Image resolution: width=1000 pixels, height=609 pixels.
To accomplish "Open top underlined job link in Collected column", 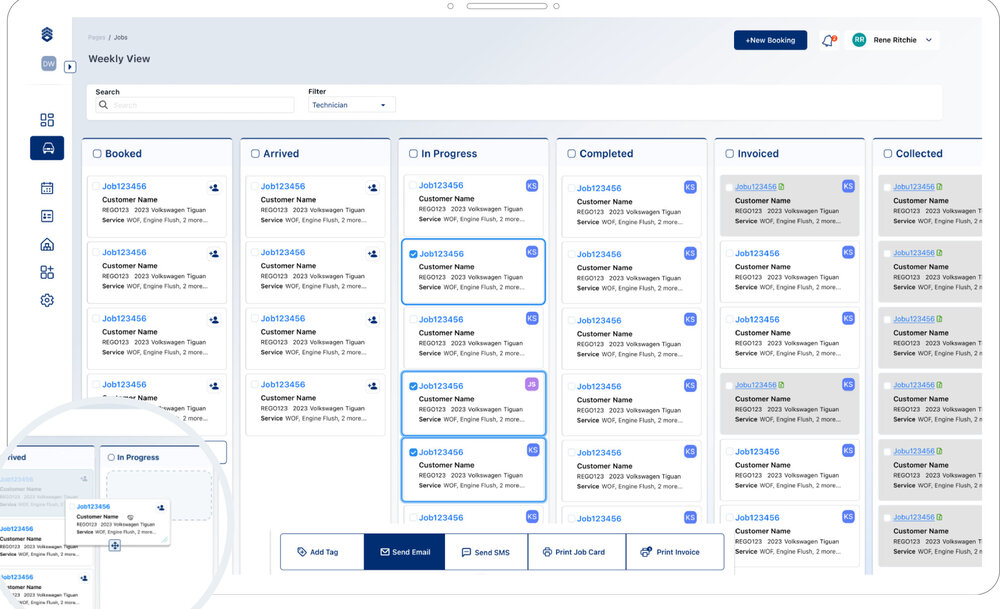I will (914, 187).
